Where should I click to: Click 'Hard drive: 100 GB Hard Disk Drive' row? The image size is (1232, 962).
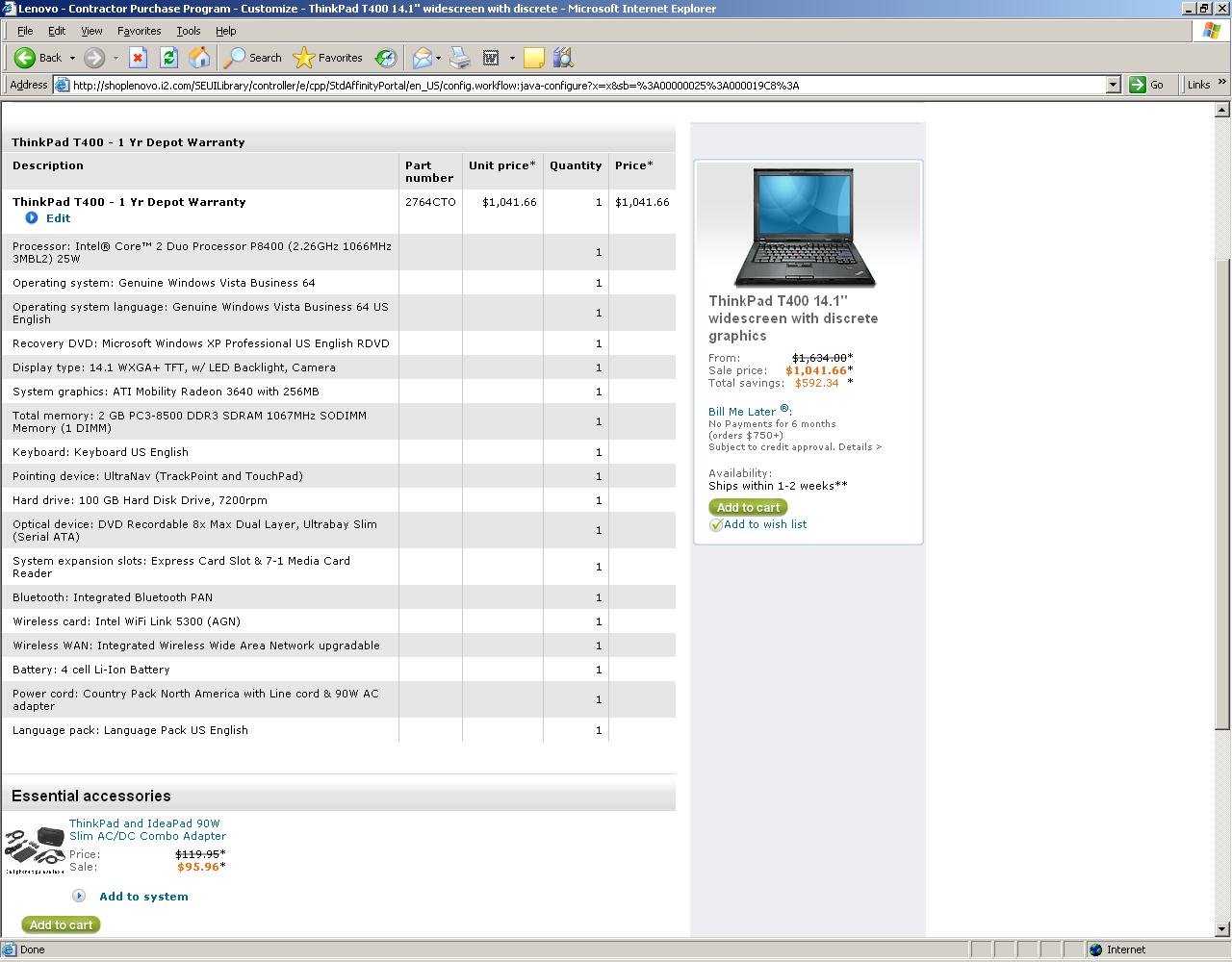338,500
